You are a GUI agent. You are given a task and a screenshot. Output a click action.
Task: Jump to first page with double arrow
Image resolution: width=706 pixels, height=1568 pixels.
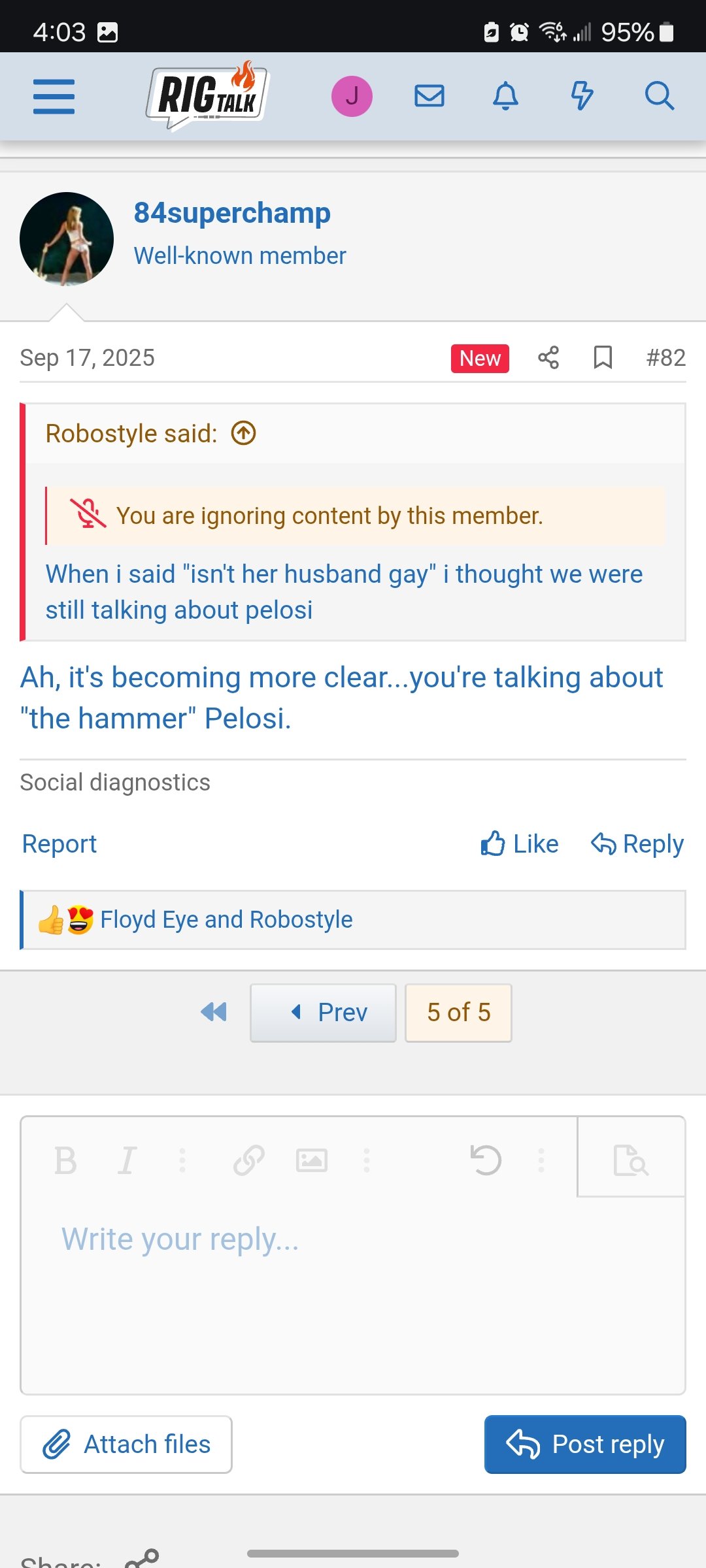pos(214,1013)
